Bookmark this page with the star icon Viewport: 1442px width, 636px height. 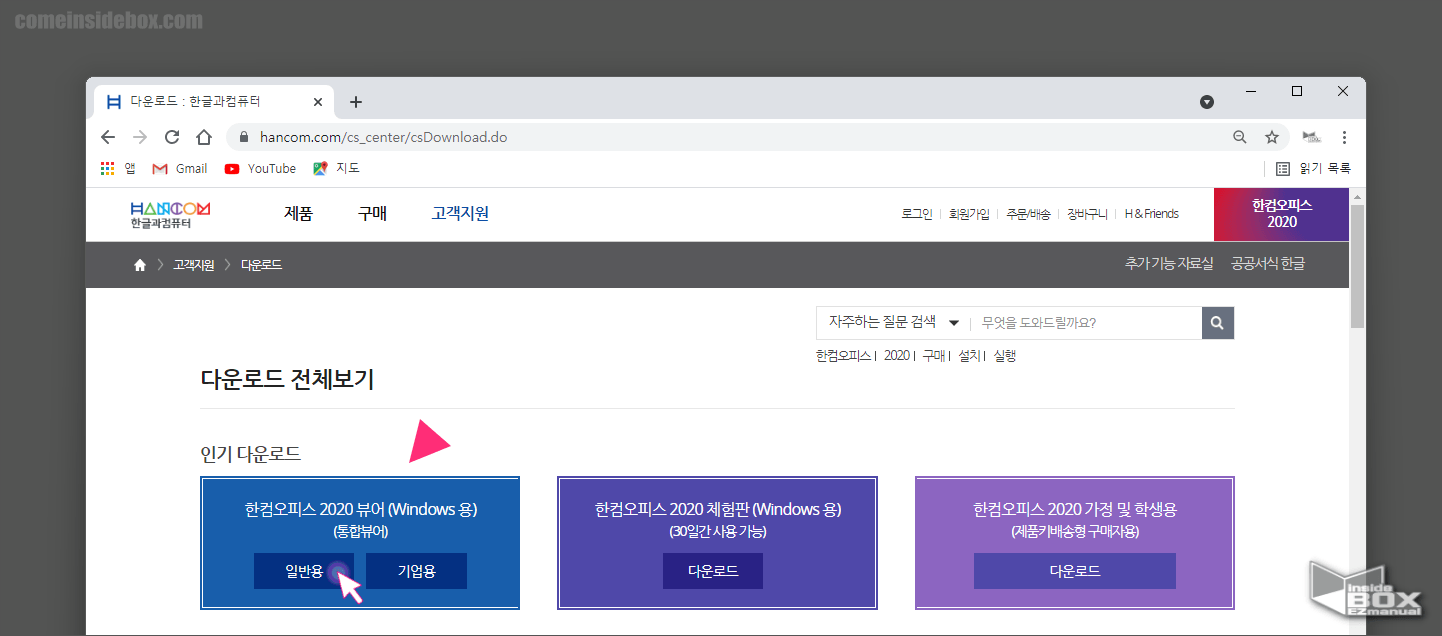point(1272,137)
